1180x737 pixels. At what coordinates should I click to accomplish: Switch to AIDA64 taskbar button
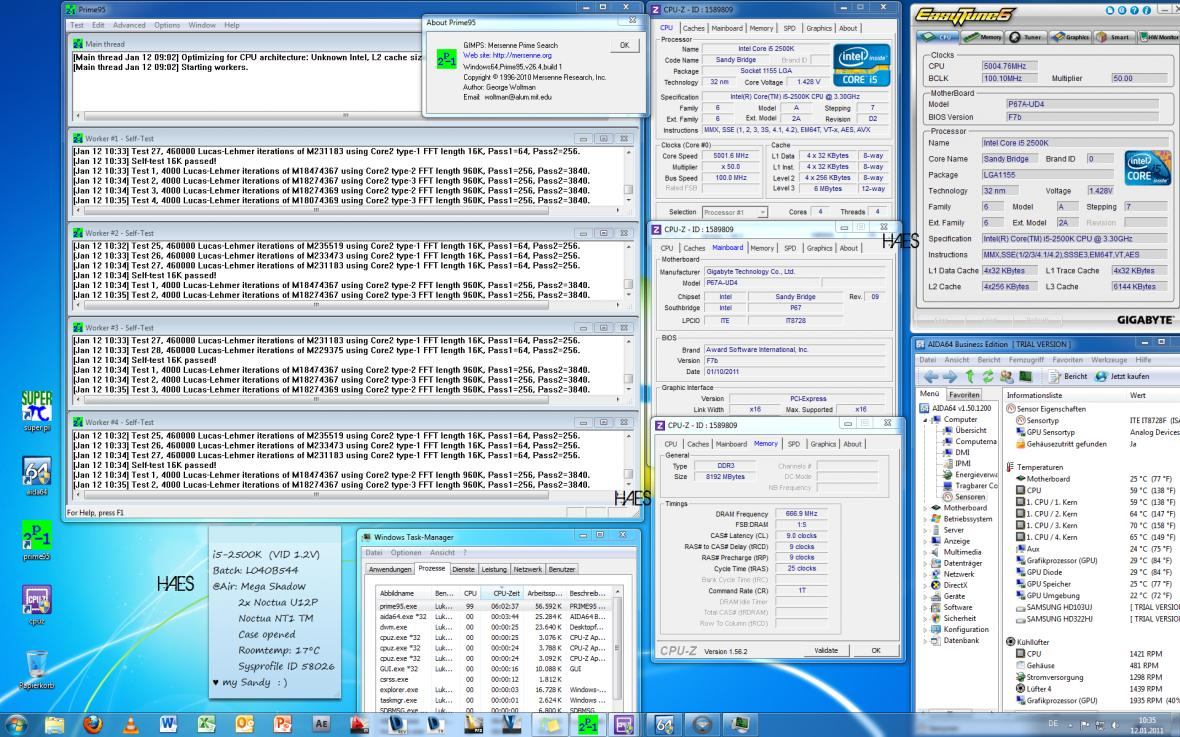664,724
